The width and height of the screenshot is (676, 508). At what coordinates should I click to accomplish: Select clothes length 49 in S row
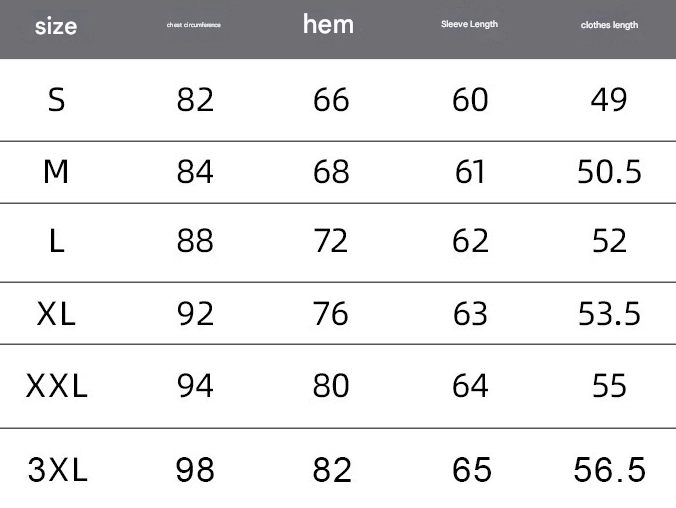click(609, 100)
